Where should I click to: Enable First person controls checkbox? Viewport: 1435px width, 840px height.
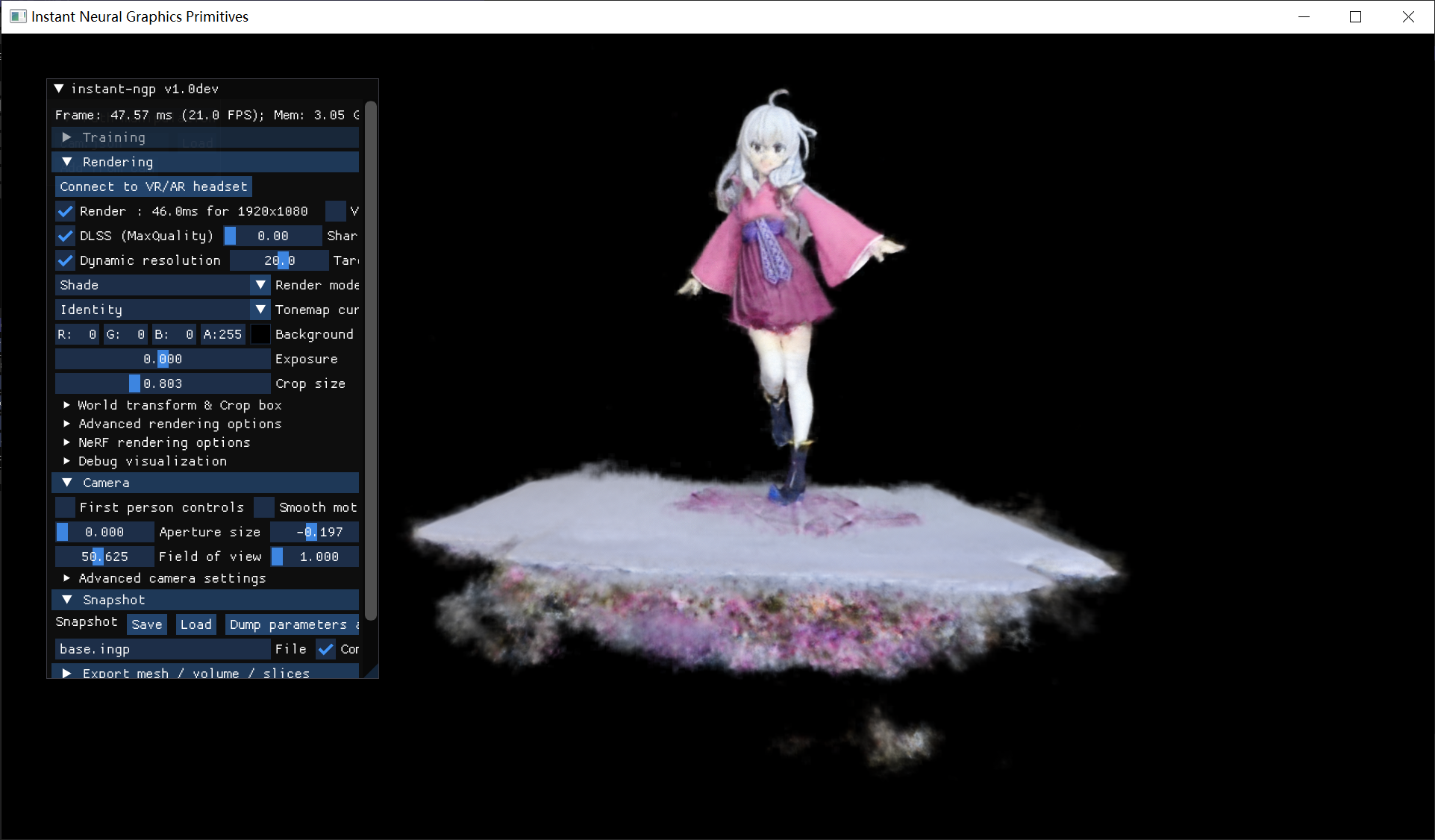click(66, 507)
